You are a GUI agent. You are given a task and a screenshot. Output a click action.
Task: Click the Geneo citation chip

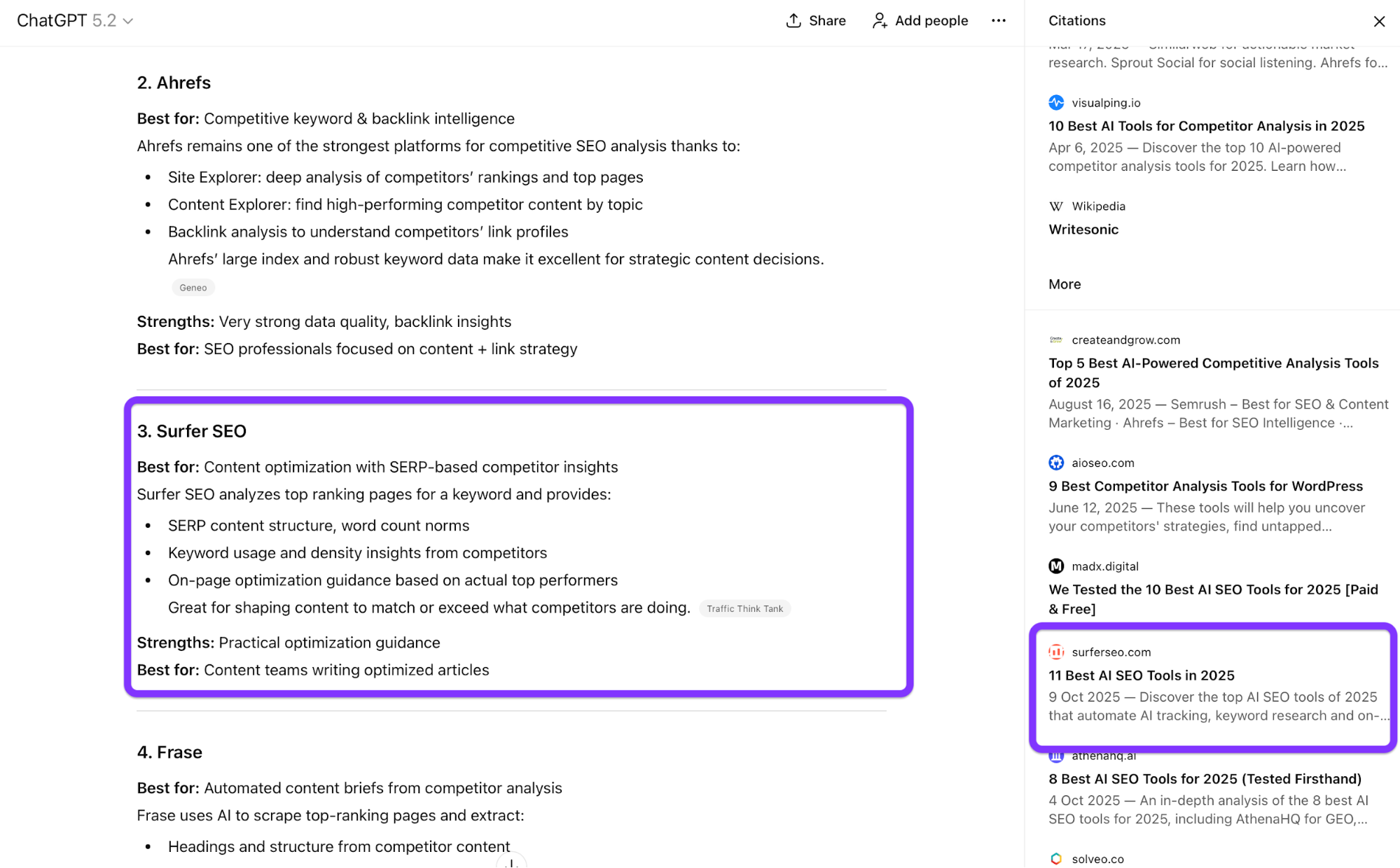193,288
